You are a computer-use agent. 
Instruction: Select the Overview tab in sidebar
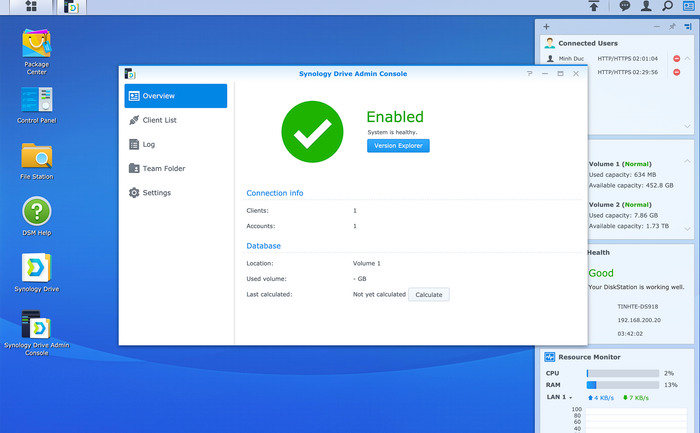coord(175,96)
